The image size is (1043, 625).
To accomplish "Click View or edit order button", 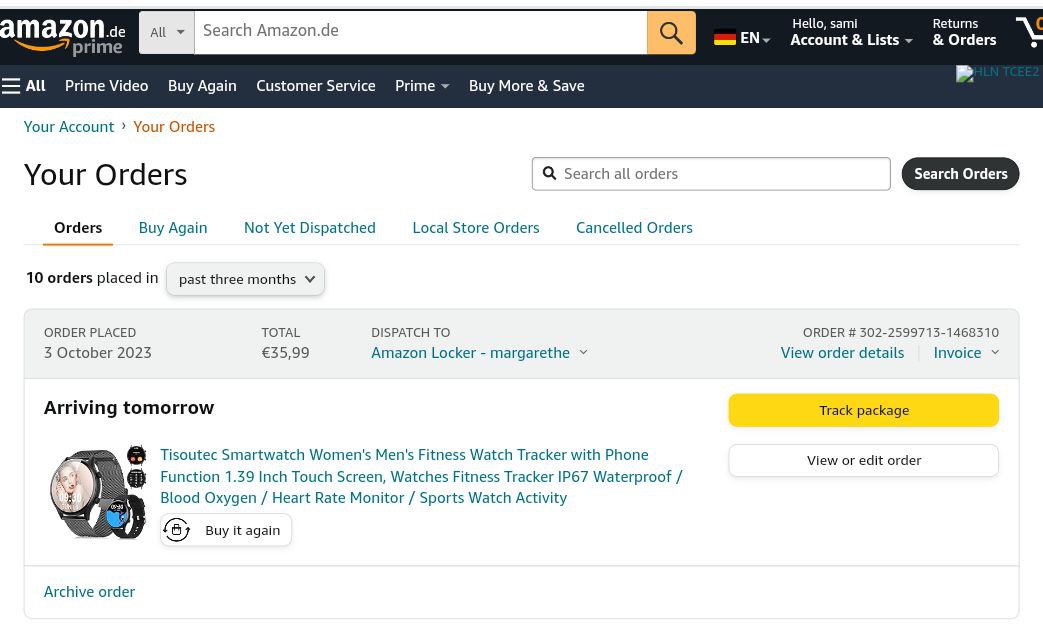I will [x=863, y=460].
